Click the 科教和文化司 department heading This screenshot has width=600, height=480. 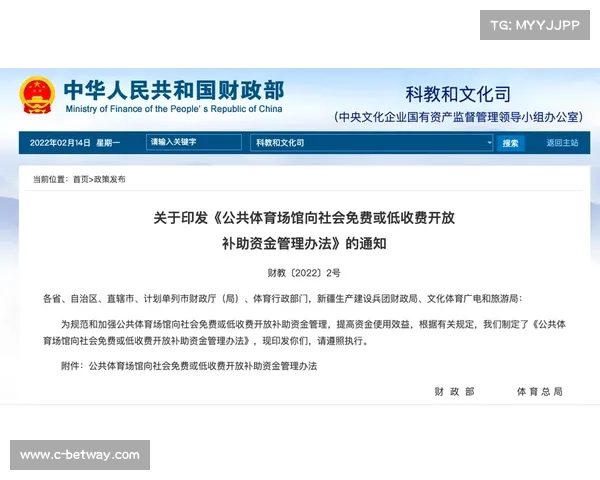pos(458,94)
